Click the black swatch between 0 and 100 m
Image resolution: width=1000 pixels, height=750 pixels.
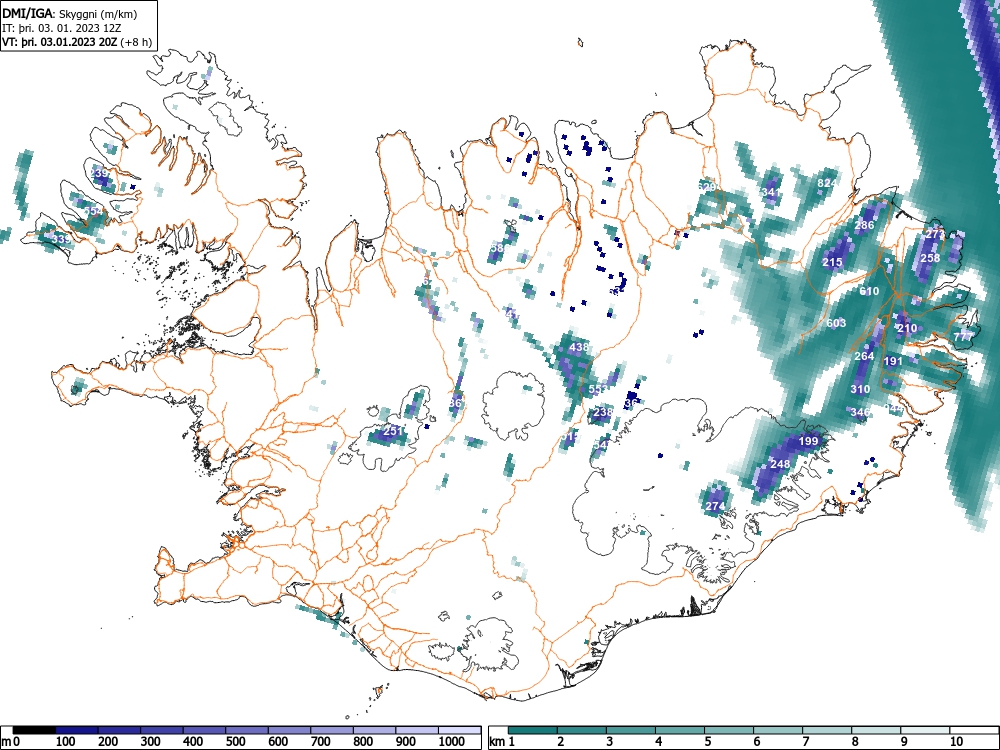[34, 730]
